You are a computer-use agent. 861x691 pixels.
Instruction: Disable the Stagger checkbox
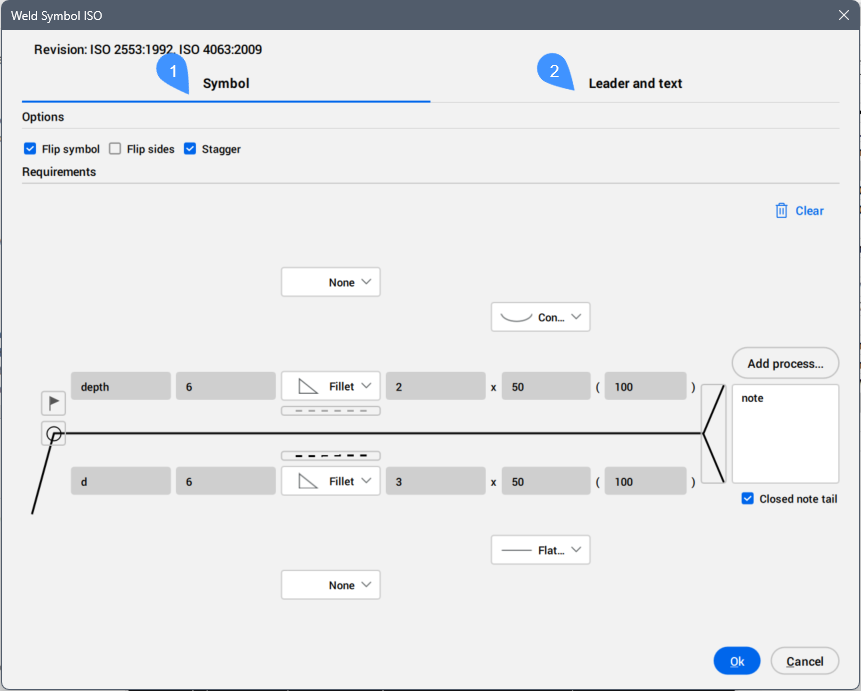pos(190,149)
